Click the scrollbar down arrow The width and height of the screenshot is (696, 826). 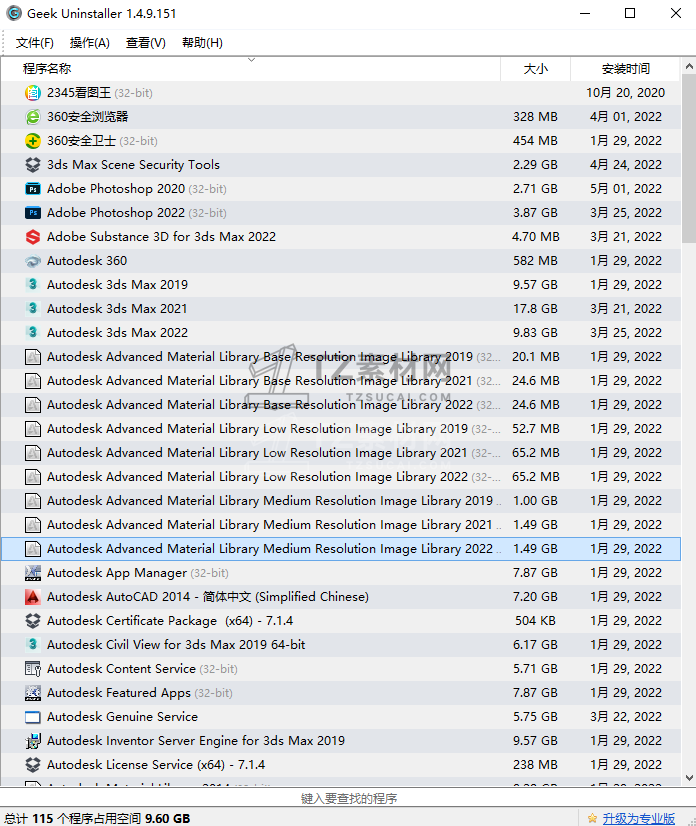tap(689, 778)
